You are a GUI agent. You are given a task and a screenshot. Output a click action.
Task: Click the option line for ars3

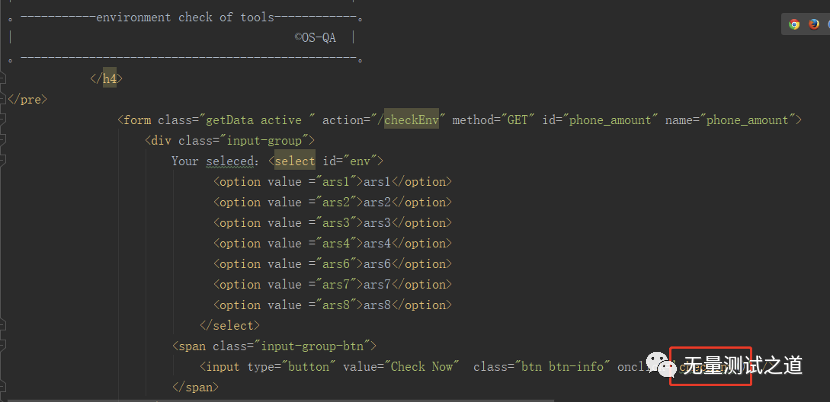pos(333,222)
